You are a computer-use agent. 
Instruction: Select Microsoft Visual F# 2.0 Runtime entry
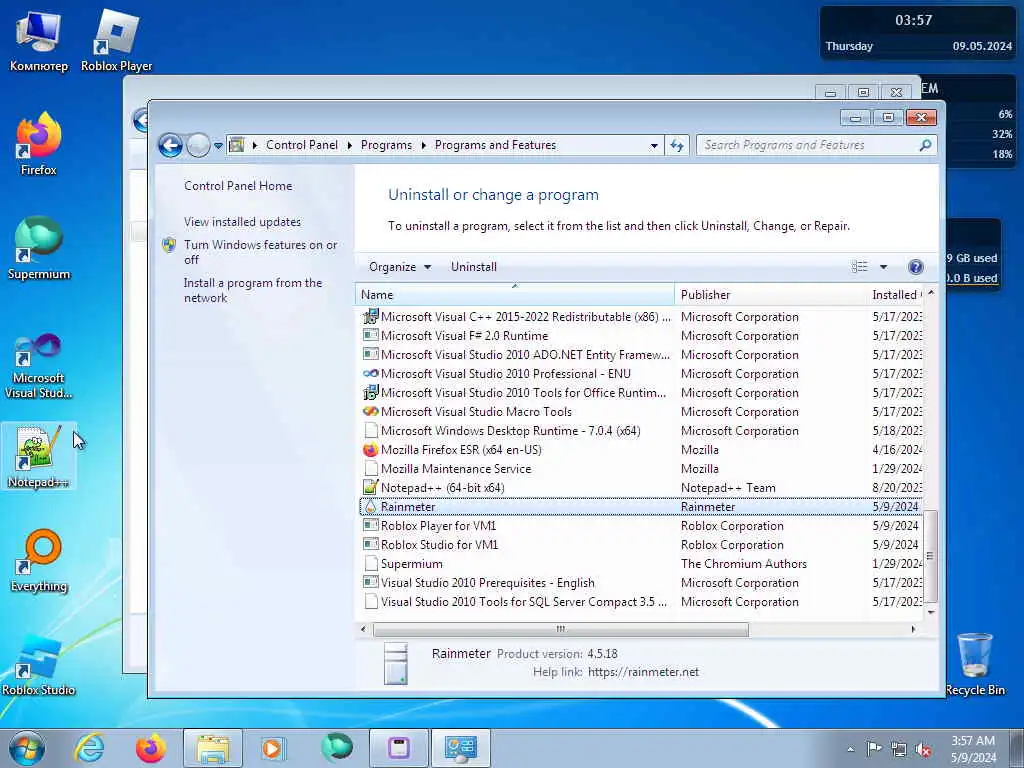tap(640, 335)
